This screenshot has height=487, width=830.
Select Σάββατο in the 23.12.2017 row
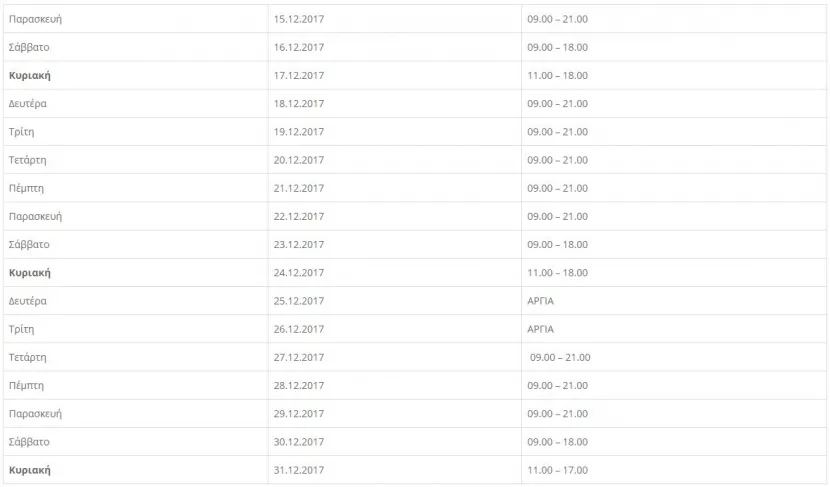[29, 245]
